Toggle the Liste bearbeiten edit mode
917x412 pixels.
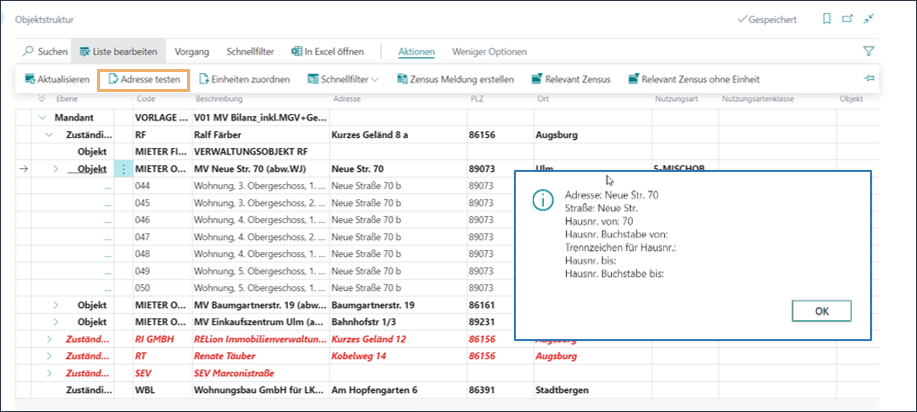click(120, 51)
